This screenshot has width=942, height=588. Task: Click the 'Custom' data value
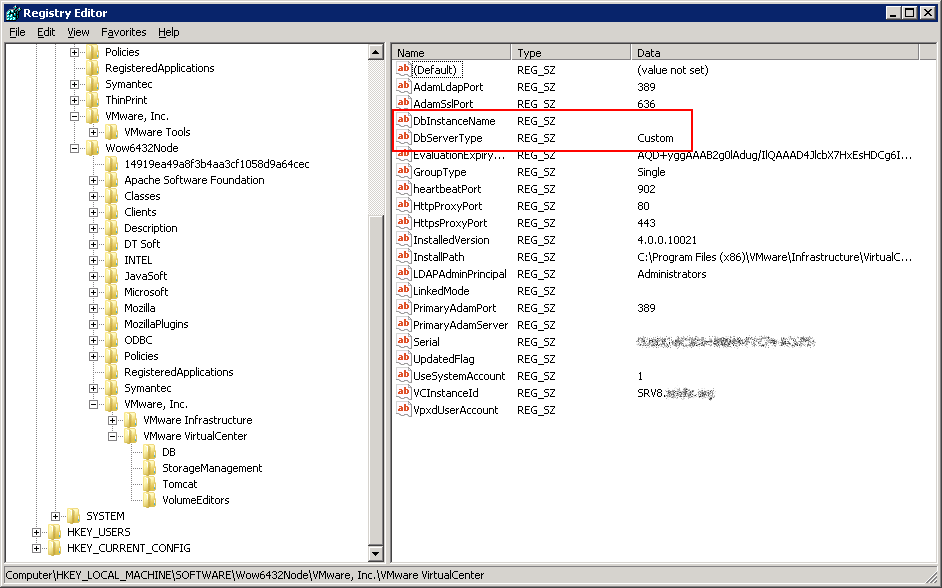[x=655, y=138]
